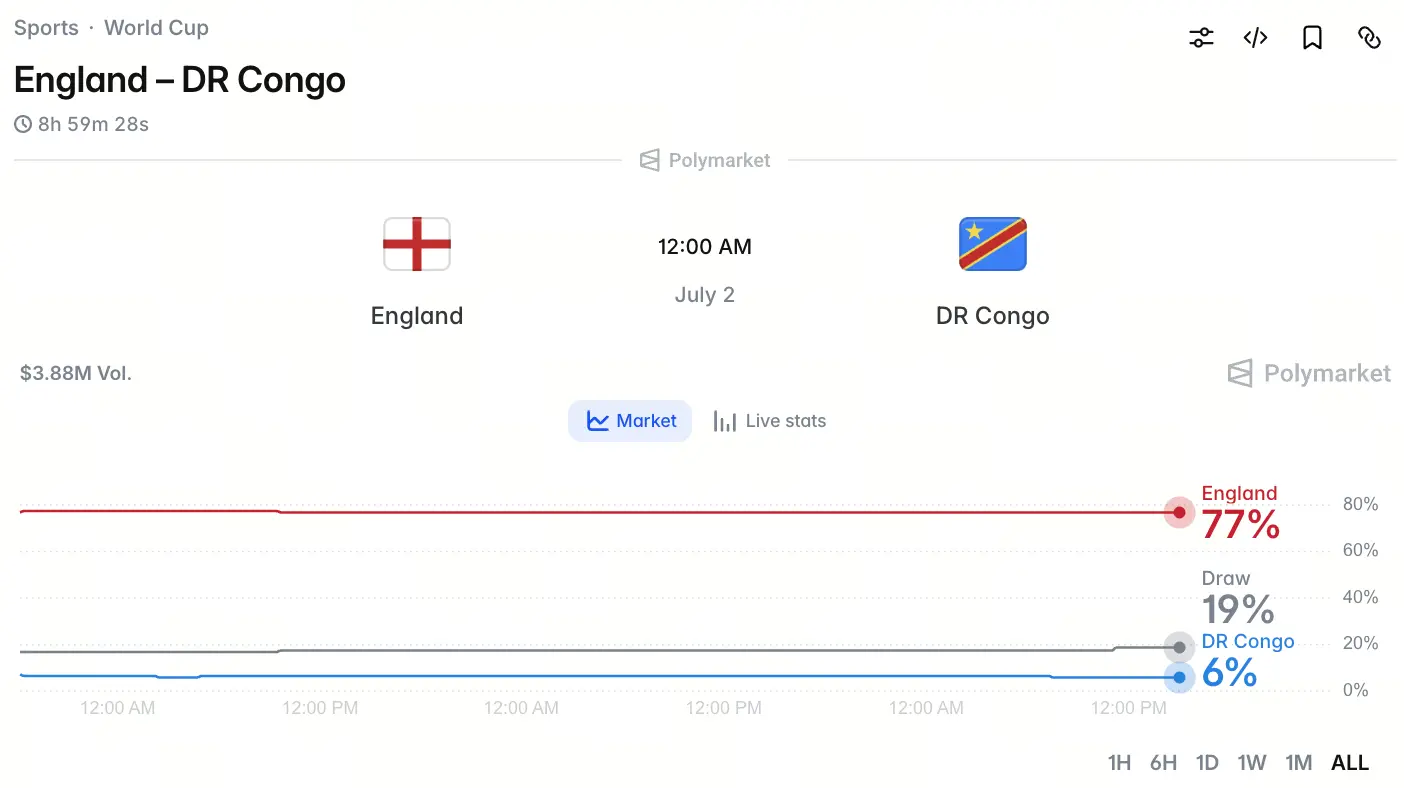Select the 1H time range
This screenshot has height=788, width=1404.
(1119, 763)
